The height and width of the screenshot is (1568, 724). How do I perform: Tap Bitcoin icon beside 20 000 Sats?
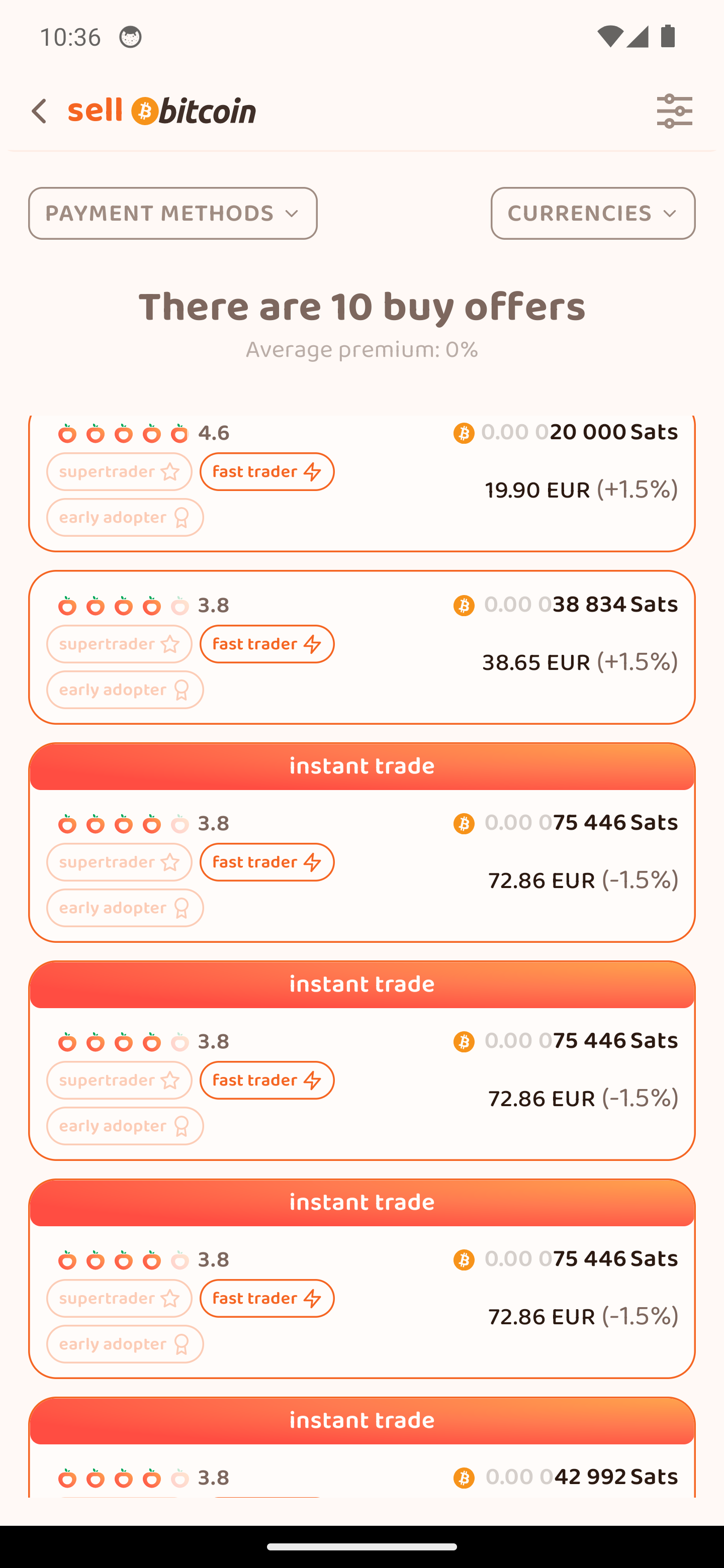tap(464, 433)
